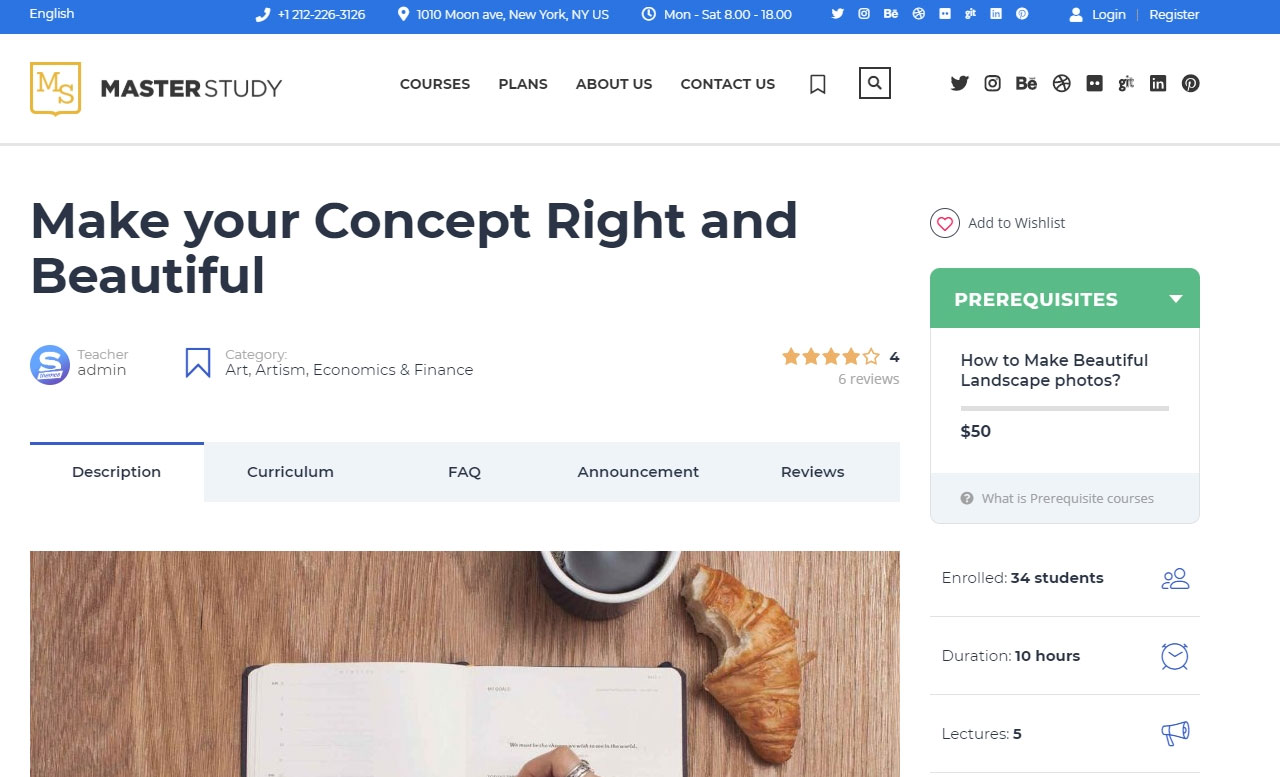Switch to the Curriculum tab

[x=290, y=472]
